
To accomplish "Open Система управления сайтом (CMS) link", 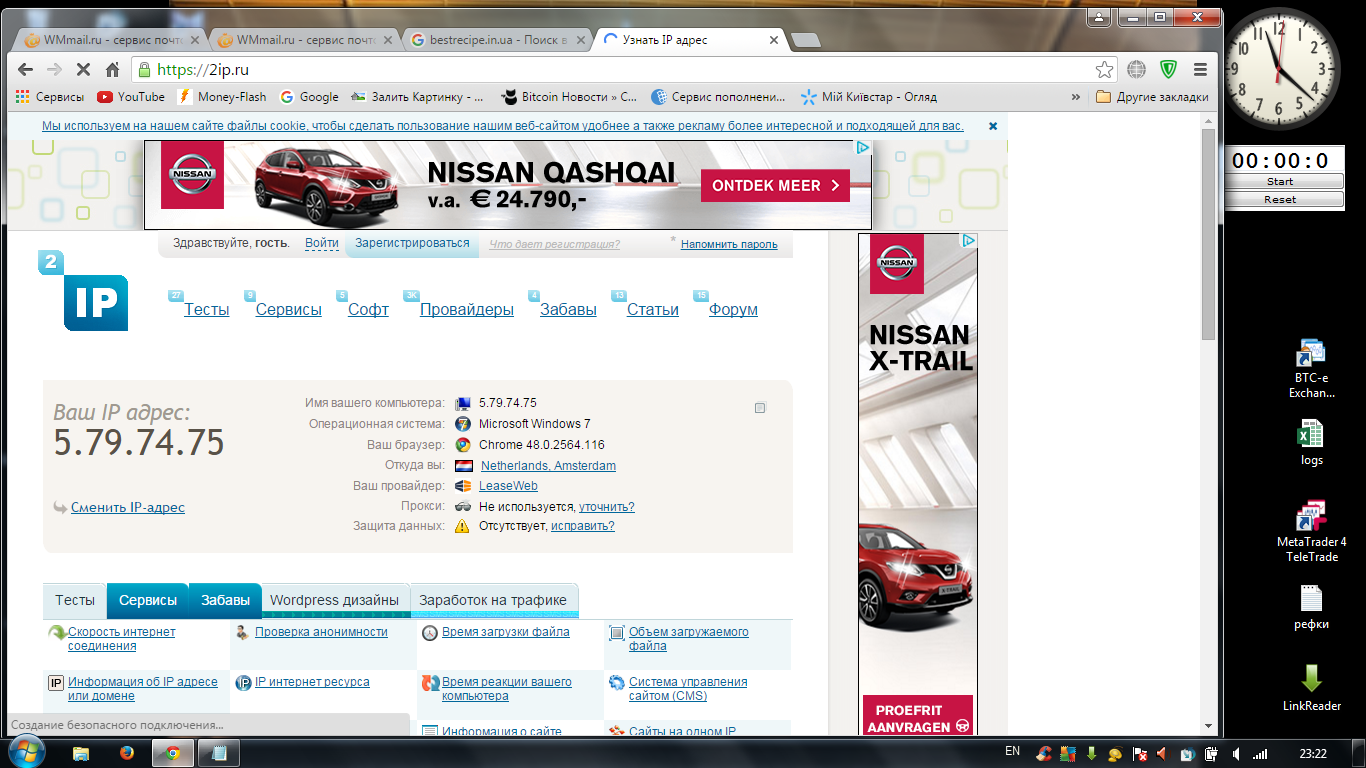I will click(x=688, y=689).
